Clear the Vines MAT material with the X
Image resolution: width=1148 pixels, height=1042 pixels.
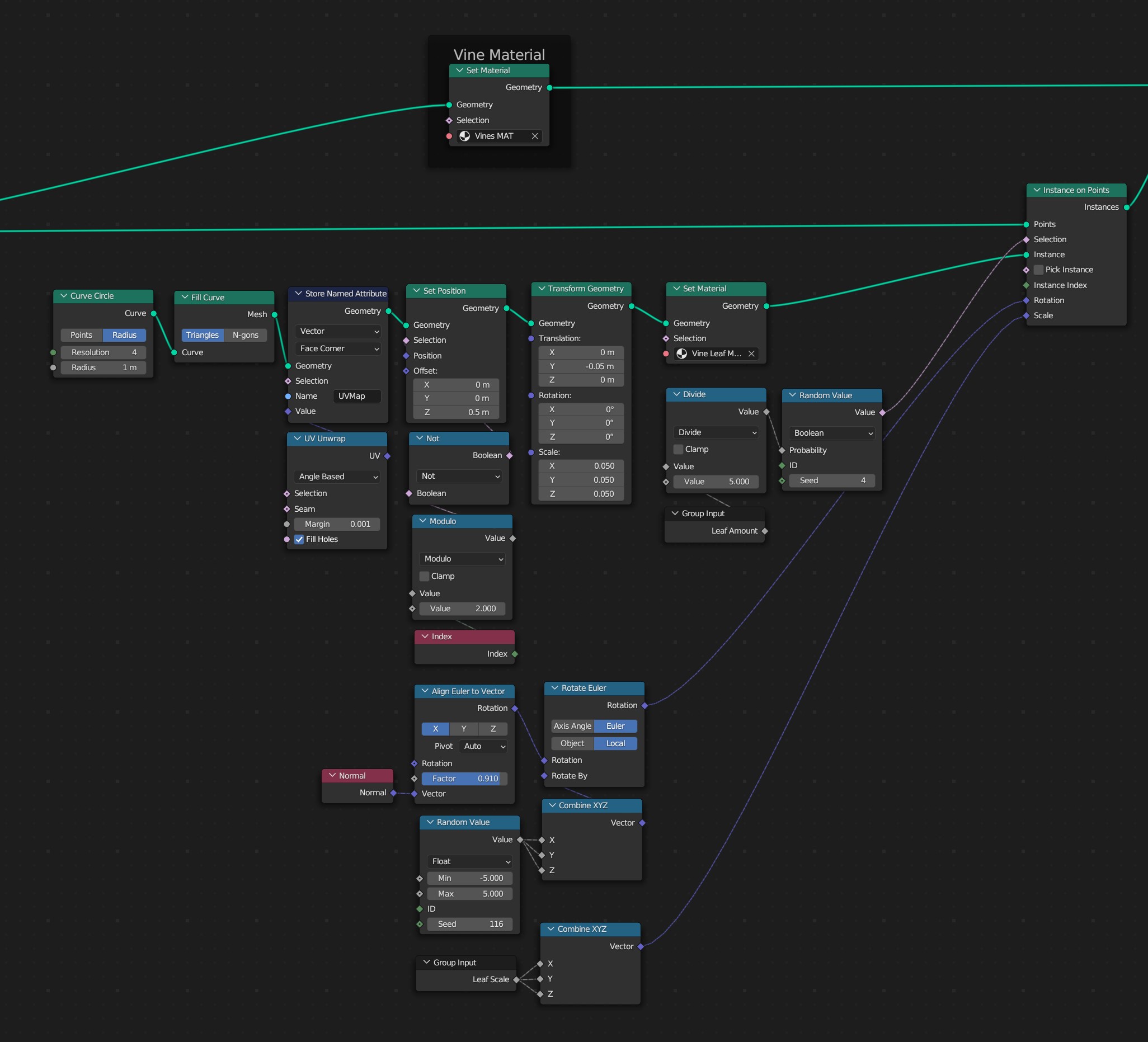pos(535,136)
